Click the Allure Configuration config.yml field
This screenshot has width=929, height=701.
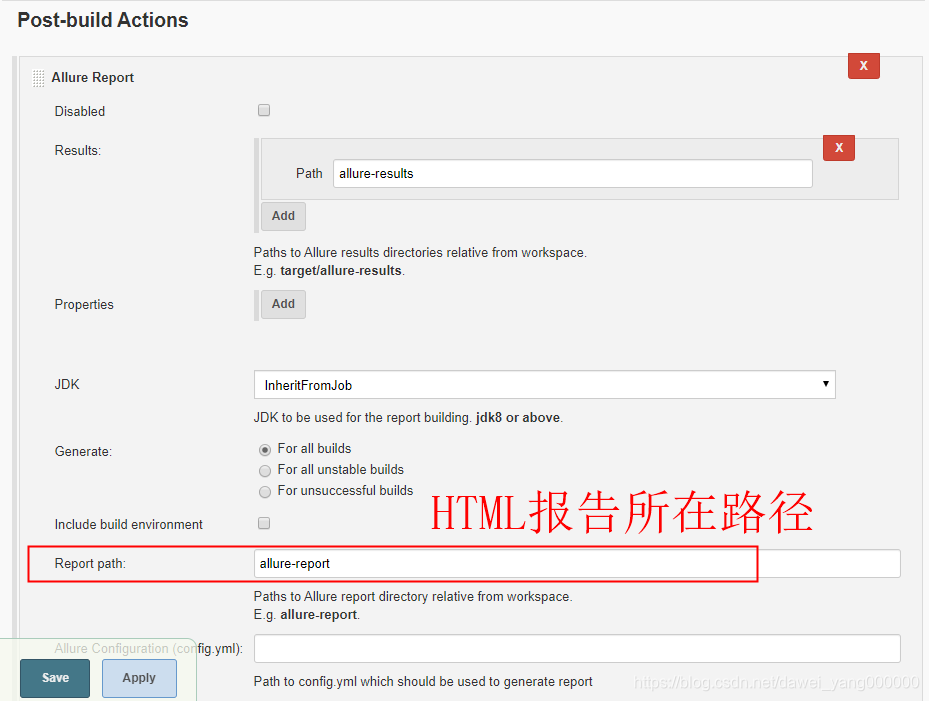tap(577, 649)
